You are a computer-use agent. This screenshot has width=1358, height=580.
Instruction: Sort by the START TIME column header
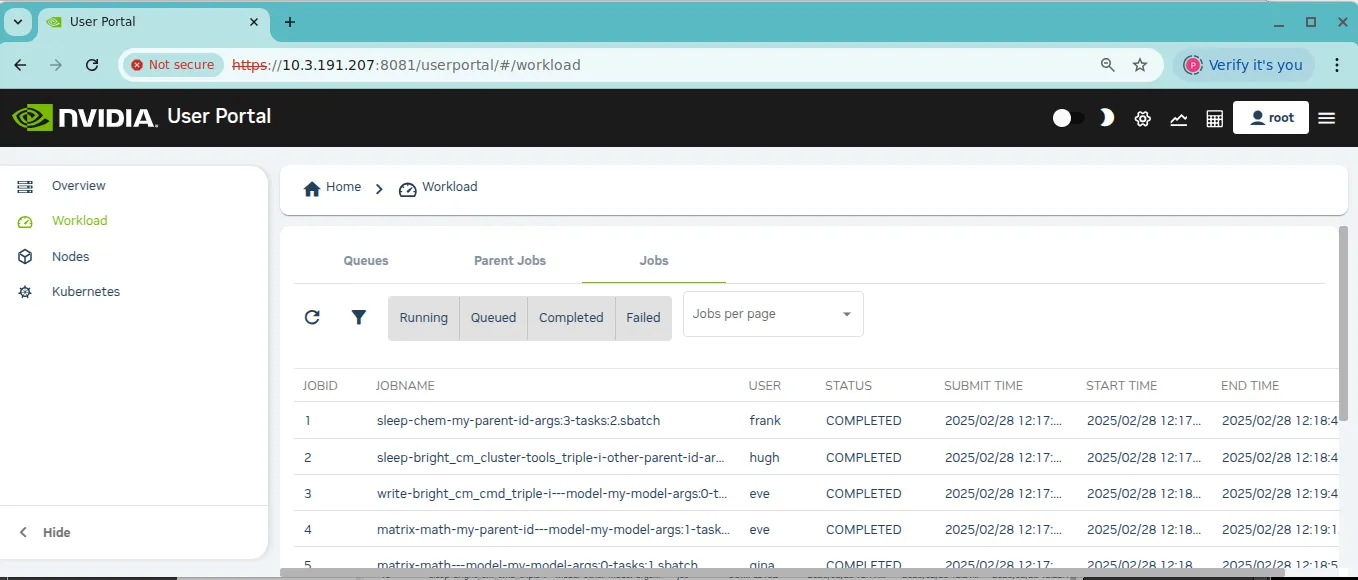(1121, 386)
